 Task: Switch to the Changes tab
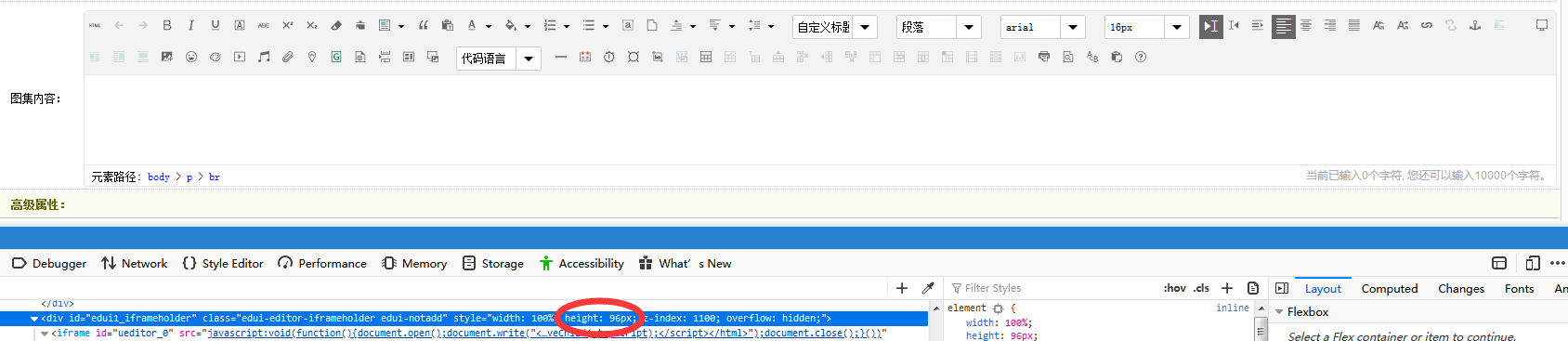coord(1461,289)
